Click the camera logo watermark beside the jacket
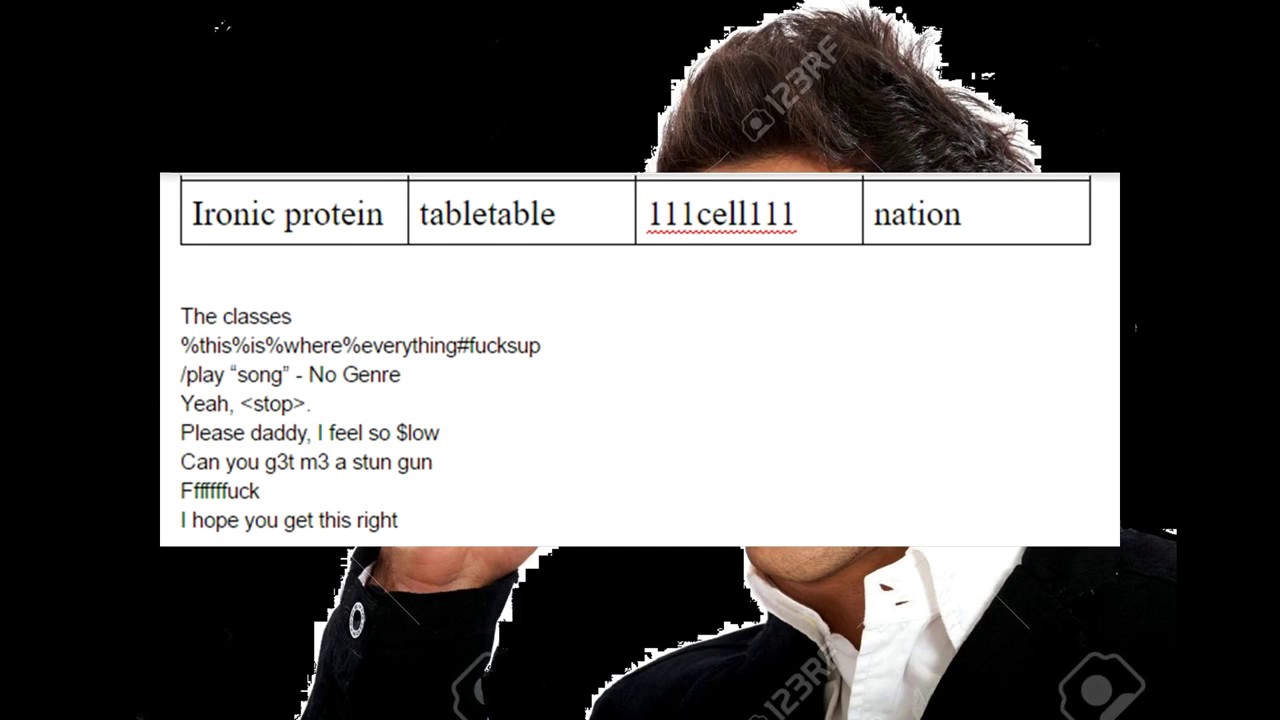 click(1100, 685)
